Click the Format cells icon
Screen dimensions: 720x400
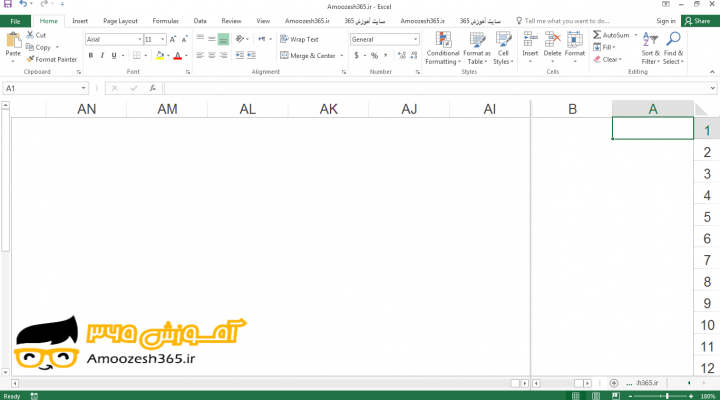pyautogui.click(x=574, y=39)
